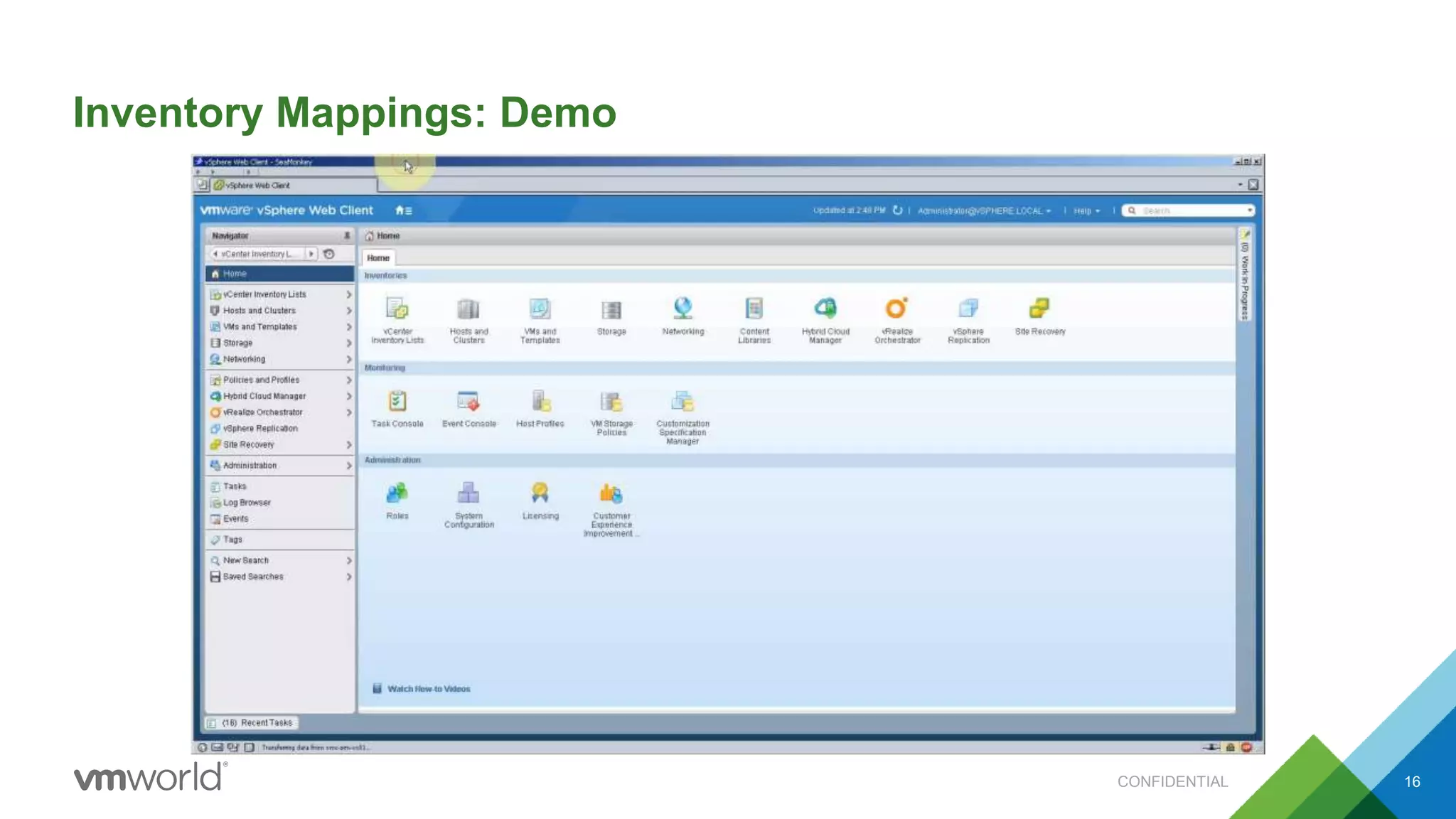
Task: Open the Host Profiles icon
Action: tap(540, 401)
